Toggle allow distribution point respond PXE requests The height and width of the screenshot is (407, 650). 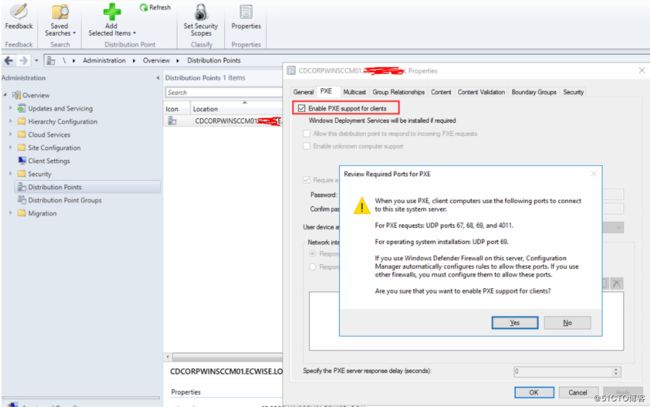click(x=307, y=133)
